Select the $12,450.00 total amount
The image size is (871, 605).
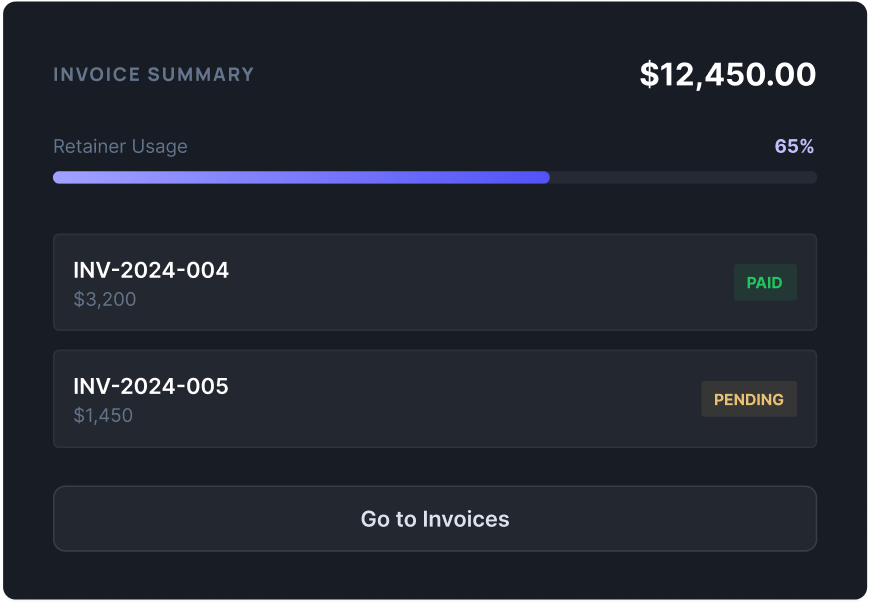[x=727, y=74]
